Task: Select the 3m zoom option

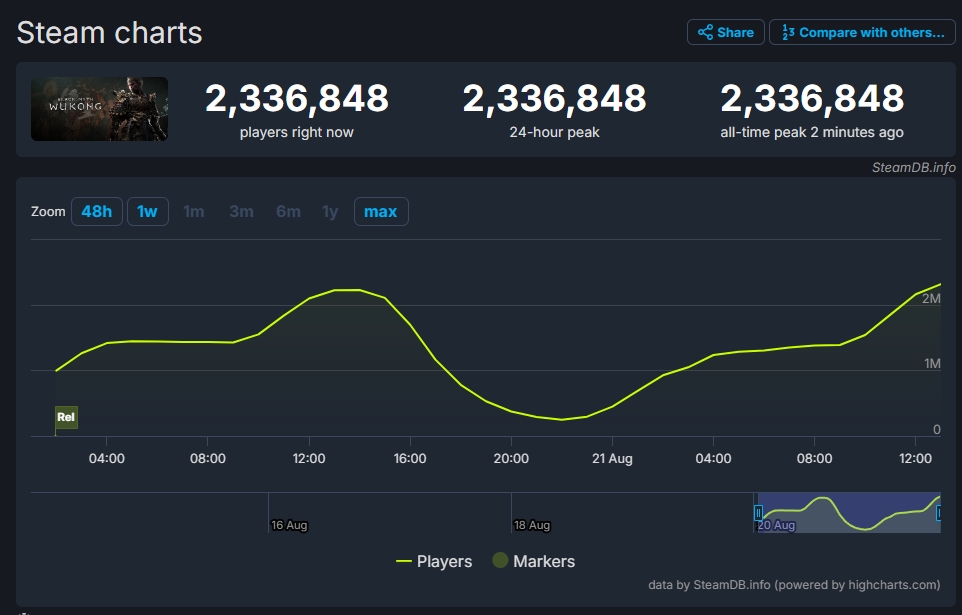Action: click(x=241, y=212)
